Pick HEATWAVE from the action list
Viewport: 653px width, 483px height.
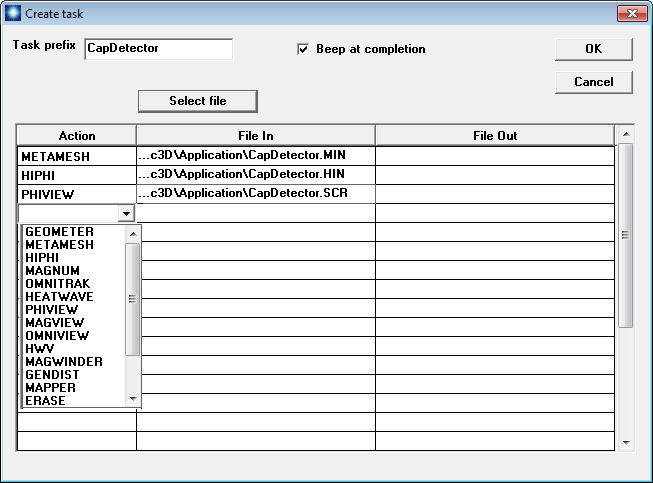point(59,297)
